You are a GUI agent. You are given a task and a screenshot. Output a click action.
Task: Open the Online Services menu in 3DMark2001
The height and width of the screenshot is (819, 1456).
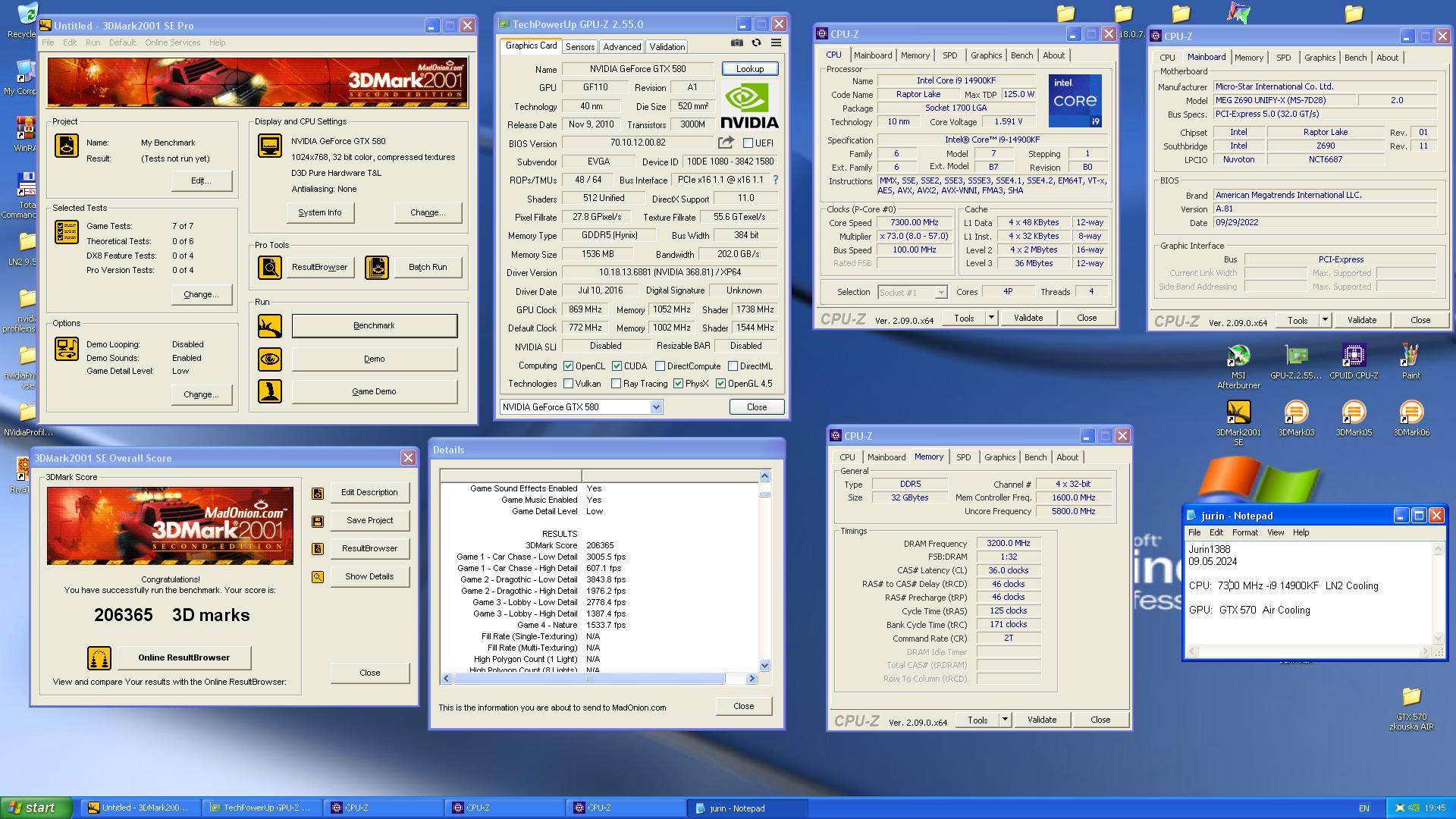[173, 42]
